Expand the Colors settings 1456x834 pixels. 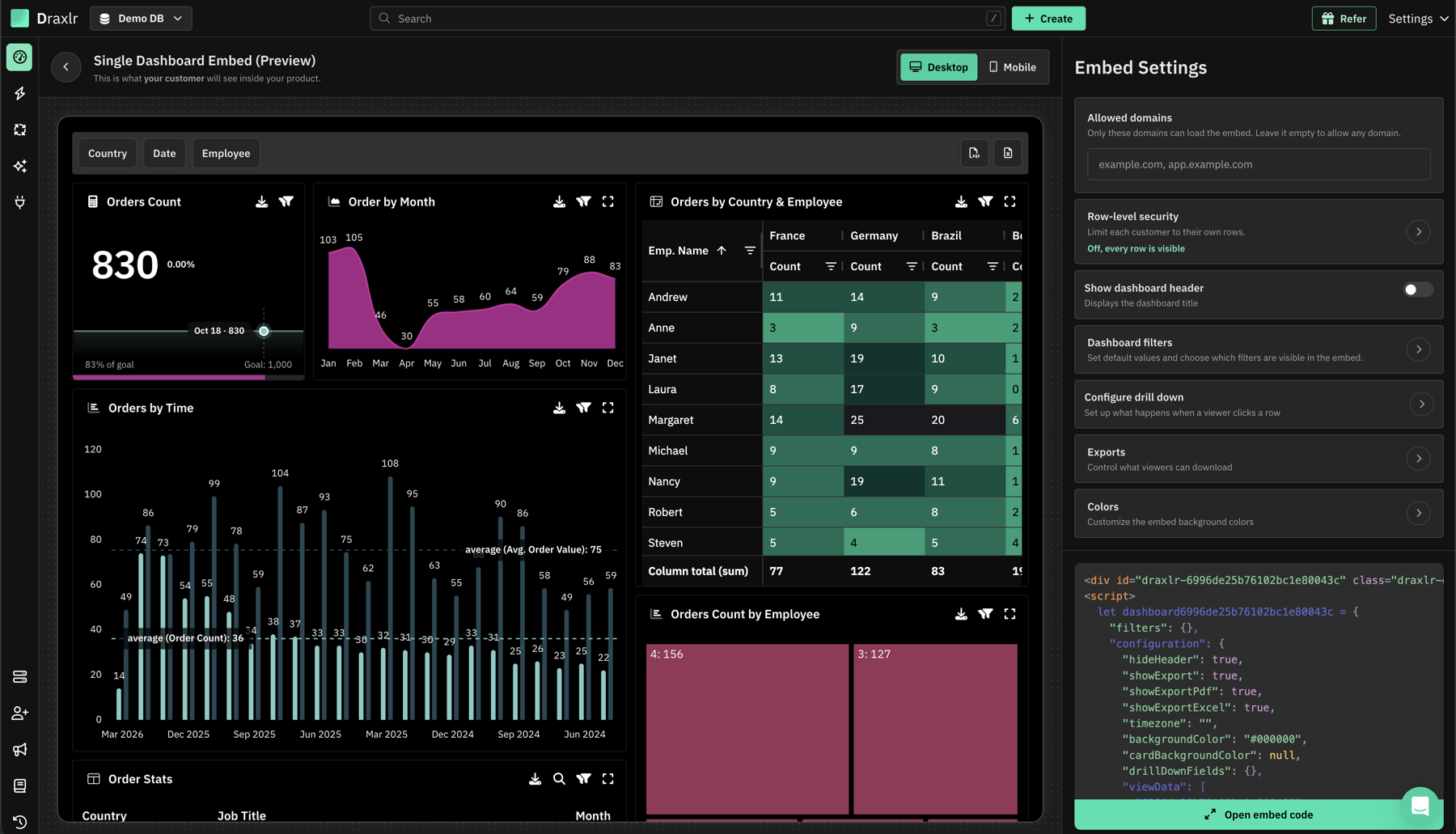1418,513
